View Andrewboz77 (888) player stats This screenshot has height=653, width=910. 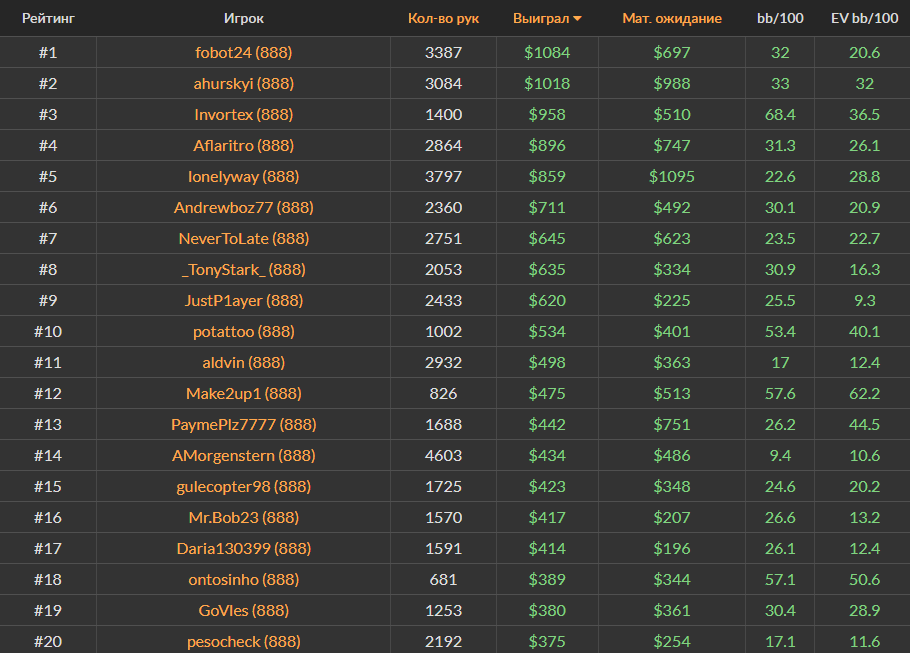(243, 207)
